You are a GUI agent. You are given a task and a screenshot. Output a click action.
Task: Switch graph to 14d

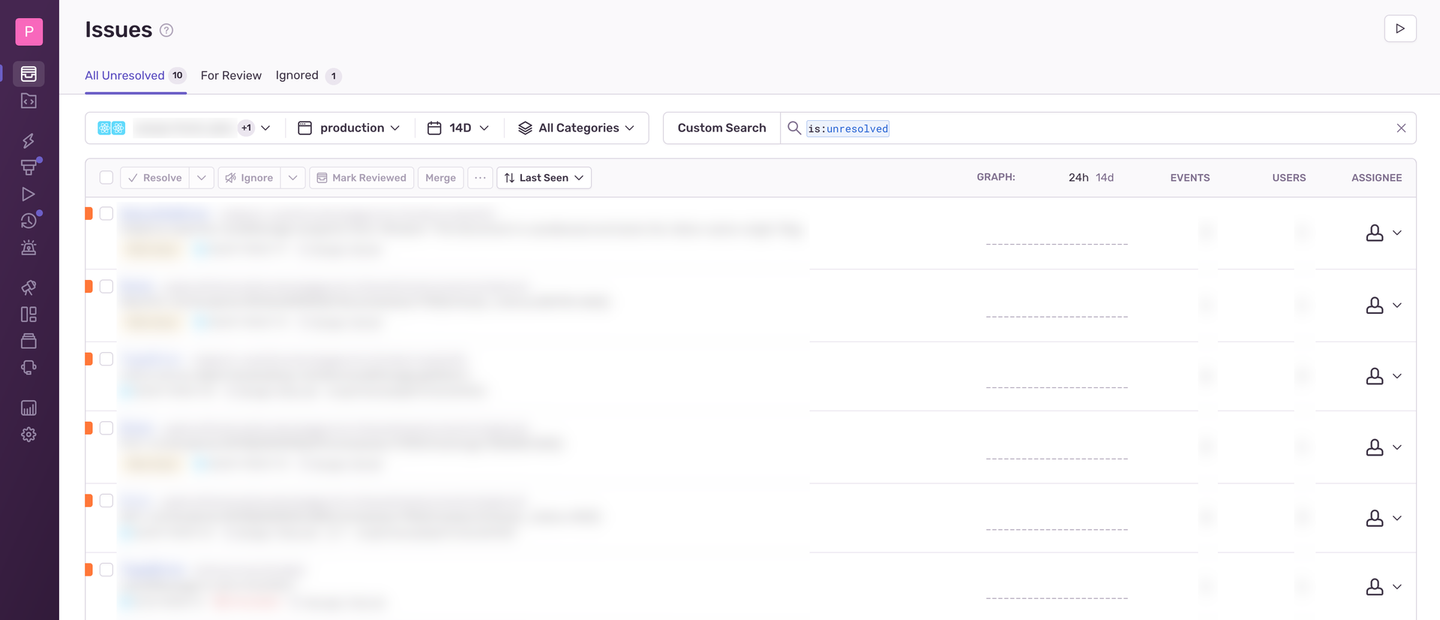tap(1105, 178)
